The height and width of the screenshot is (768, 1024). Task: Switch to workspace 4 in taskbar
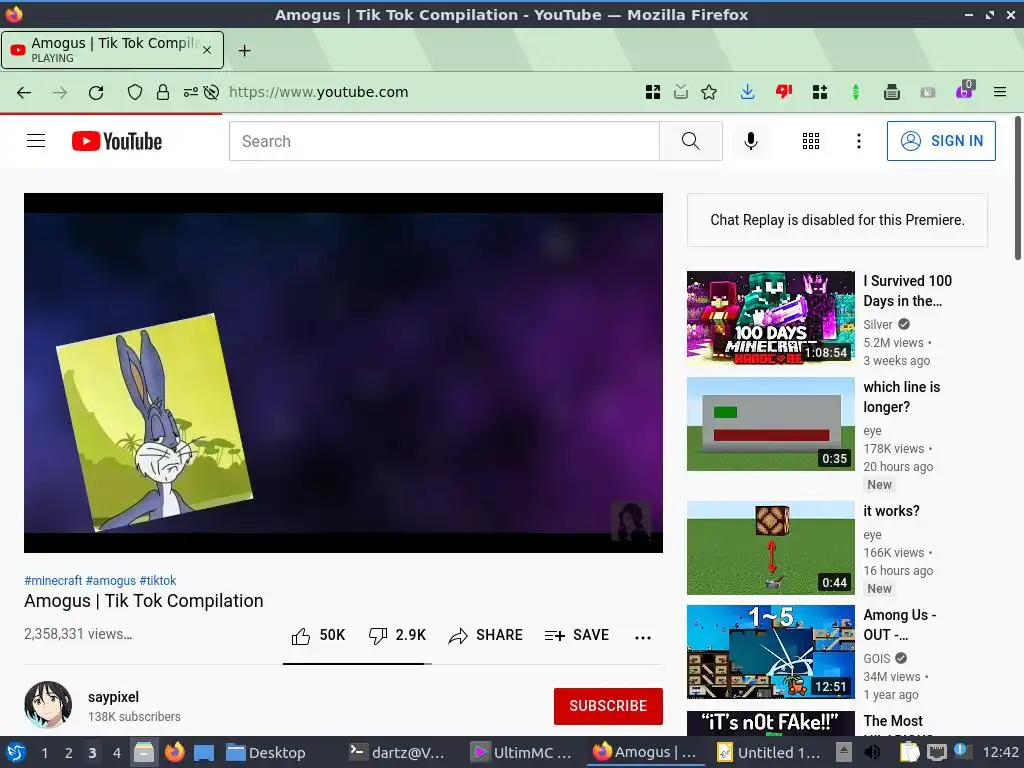(116, 752)
